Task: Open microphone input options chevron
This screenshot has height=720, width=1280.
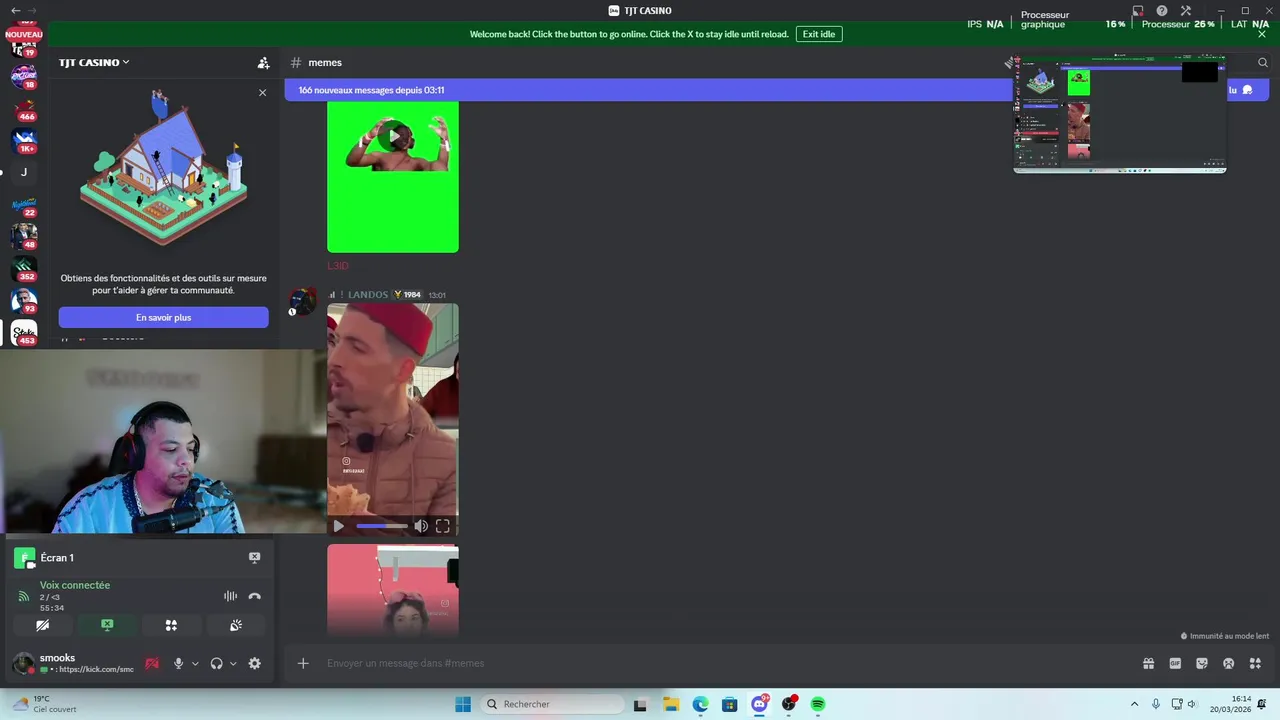Action: click(x=195, y=663)
